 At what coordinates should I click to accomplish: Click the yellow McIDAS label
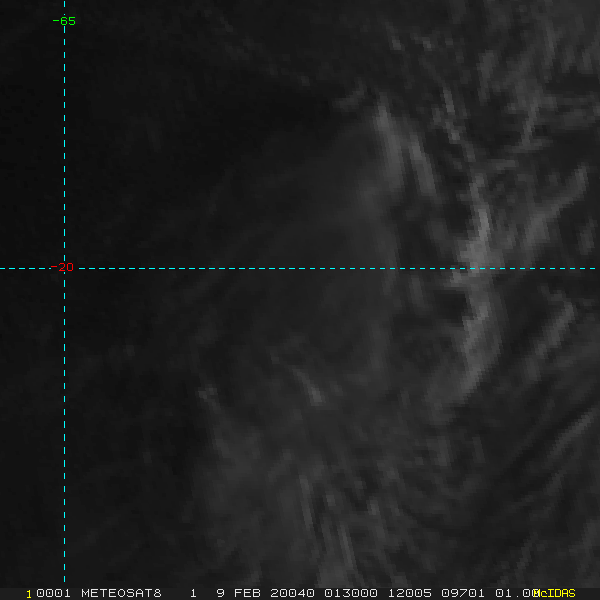point(554,593)
